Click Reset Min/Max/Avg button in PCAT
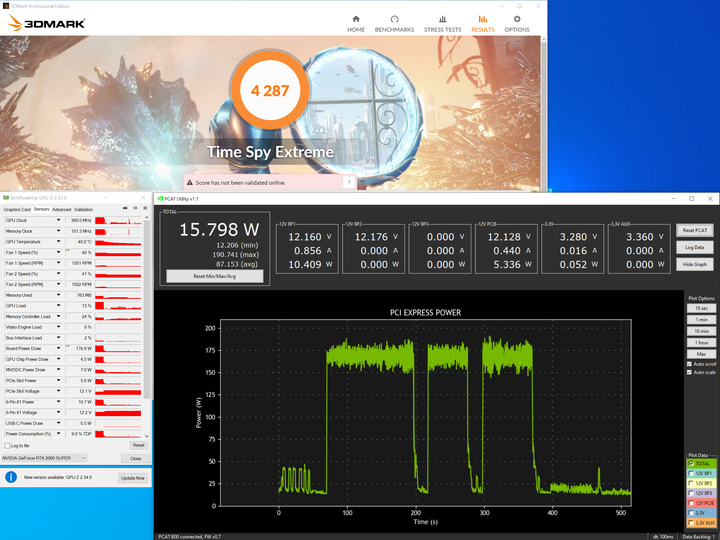The width and height of the screenshot is (720, 540). [x=214, y=276]
